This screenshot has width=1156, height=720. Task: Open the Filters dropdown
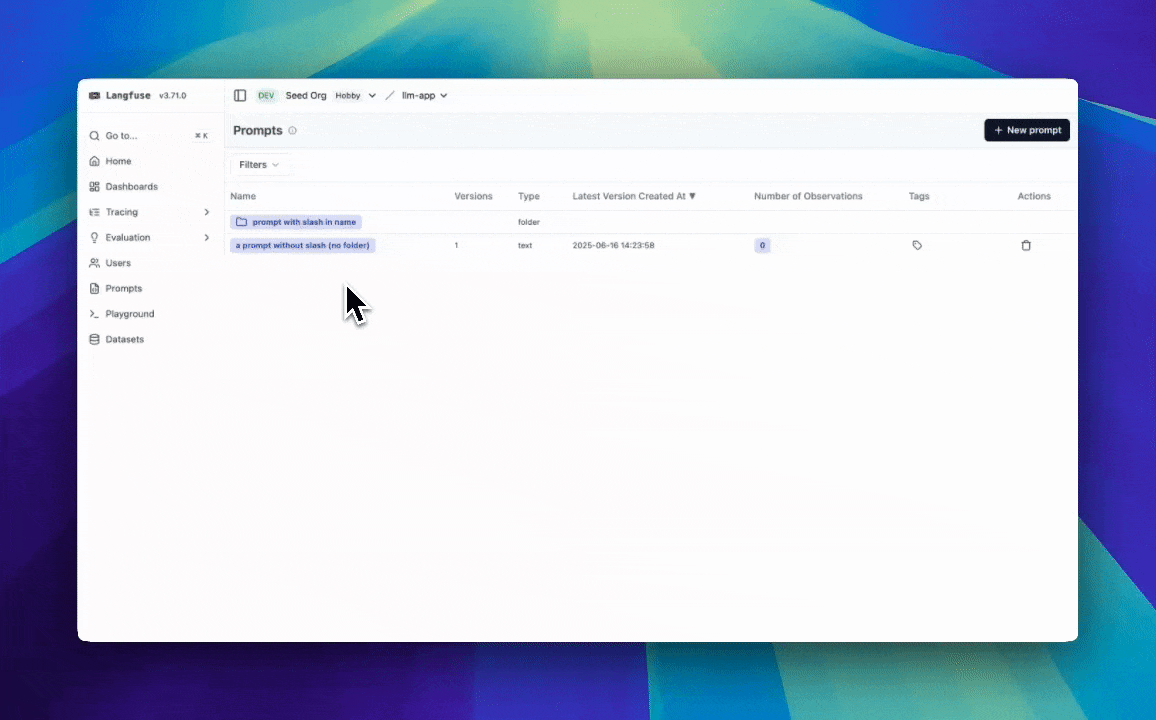tap(258, 164)
